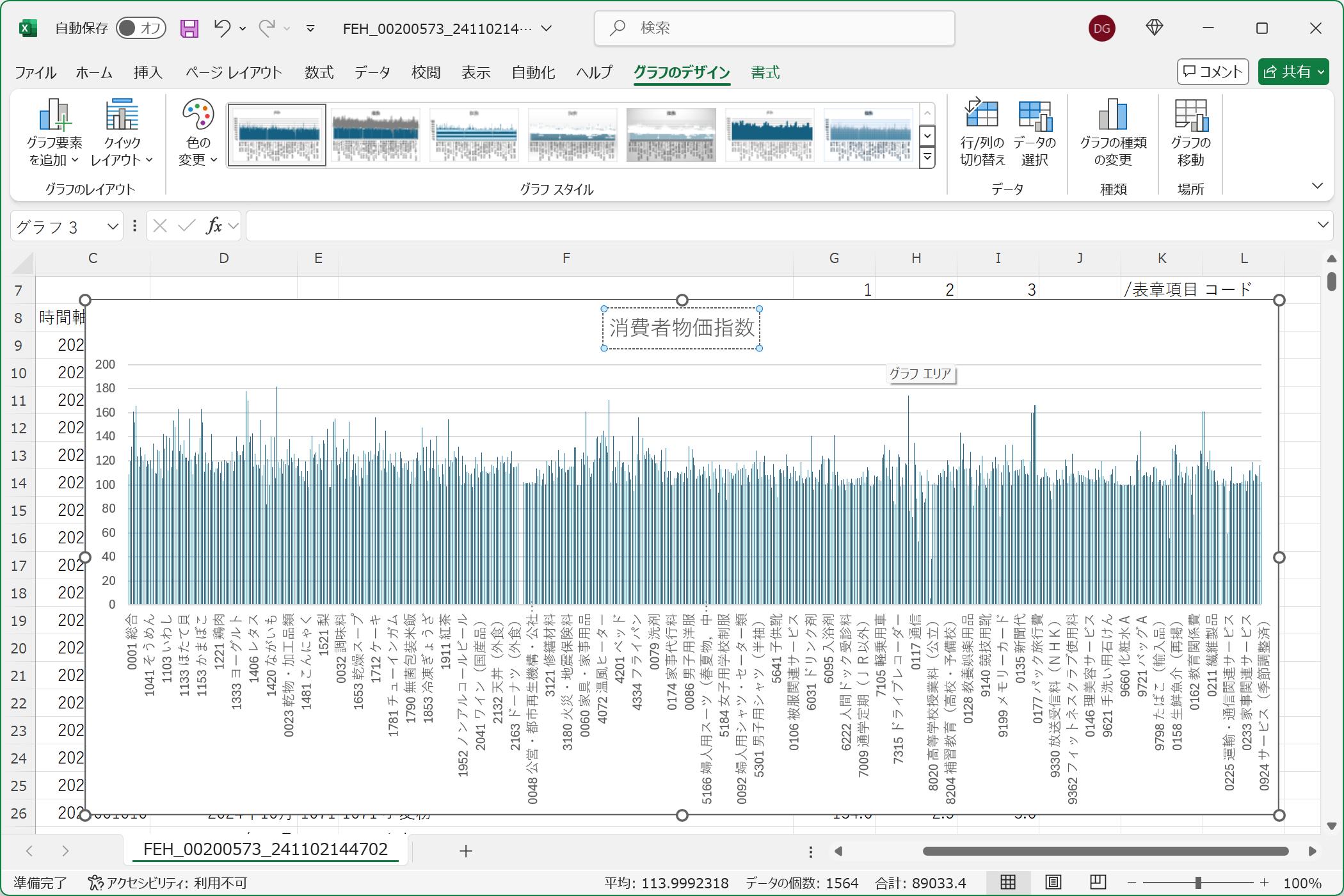Switch to Page Break Preview icon
Viewport: 1344px width, 896px height.
(1098, 883)
